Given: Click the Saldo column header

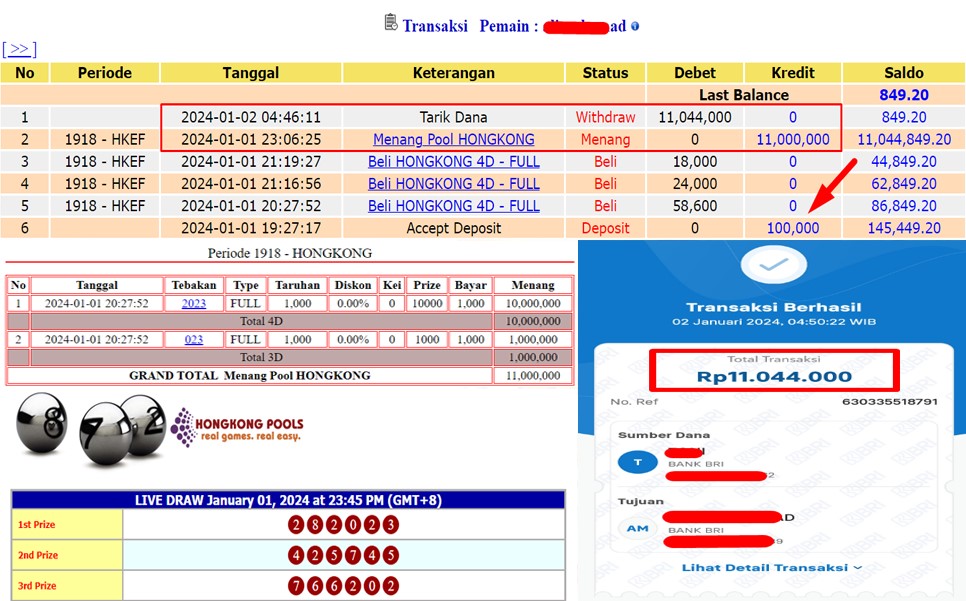Looking at the screenshot, I should click(903, 73).
